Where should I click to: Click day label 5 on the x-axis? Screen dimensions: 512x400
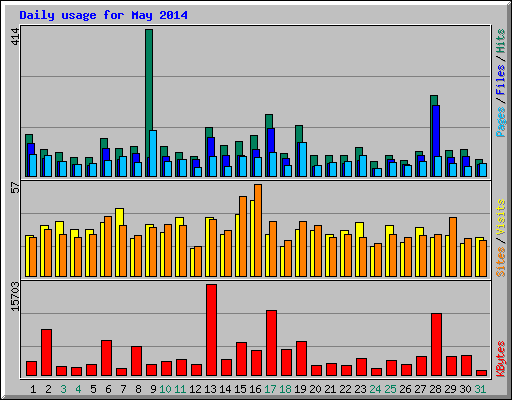point(93,389)
